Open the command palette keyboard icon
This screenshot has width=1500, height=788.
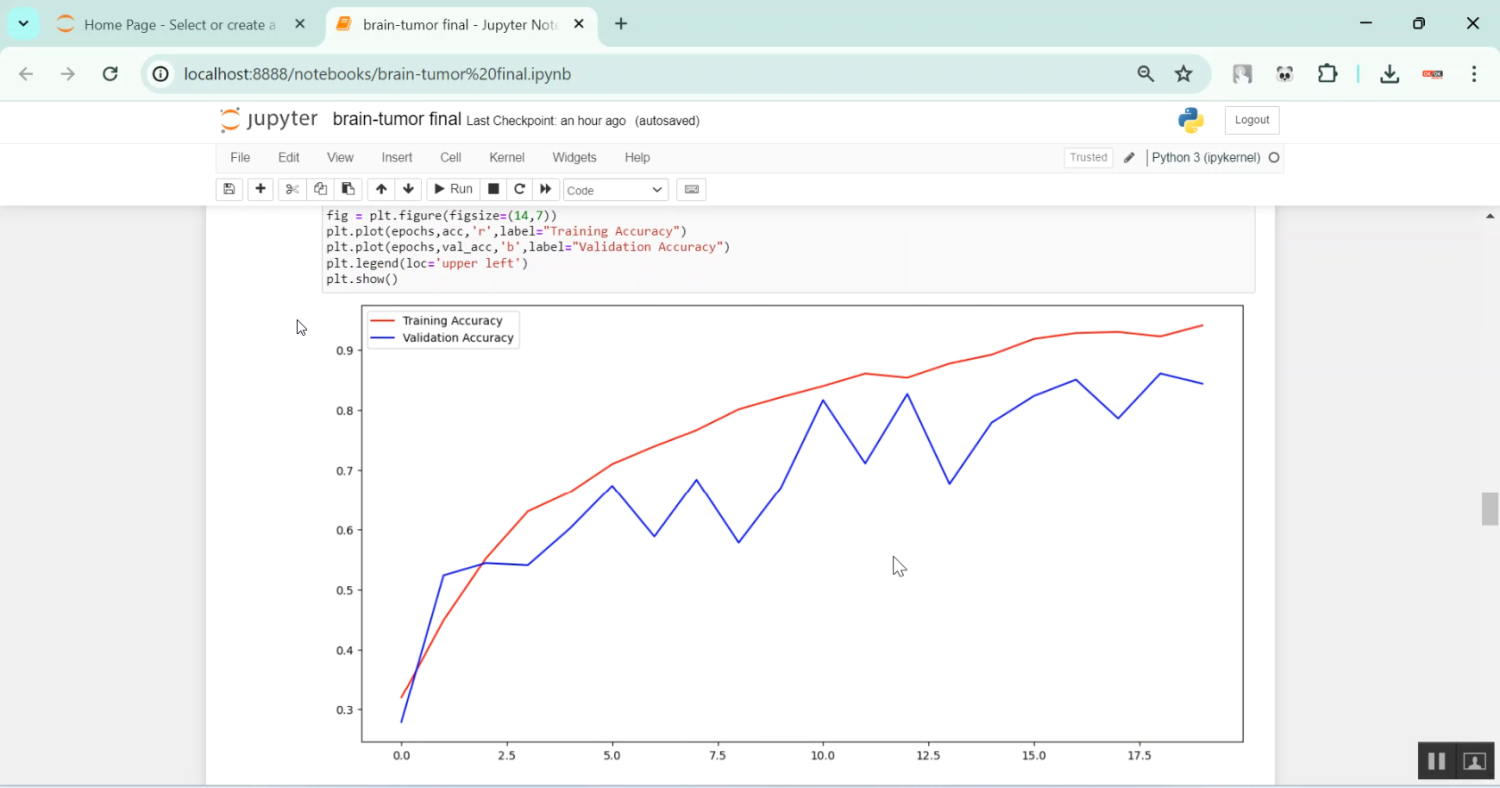coord(691,189)
